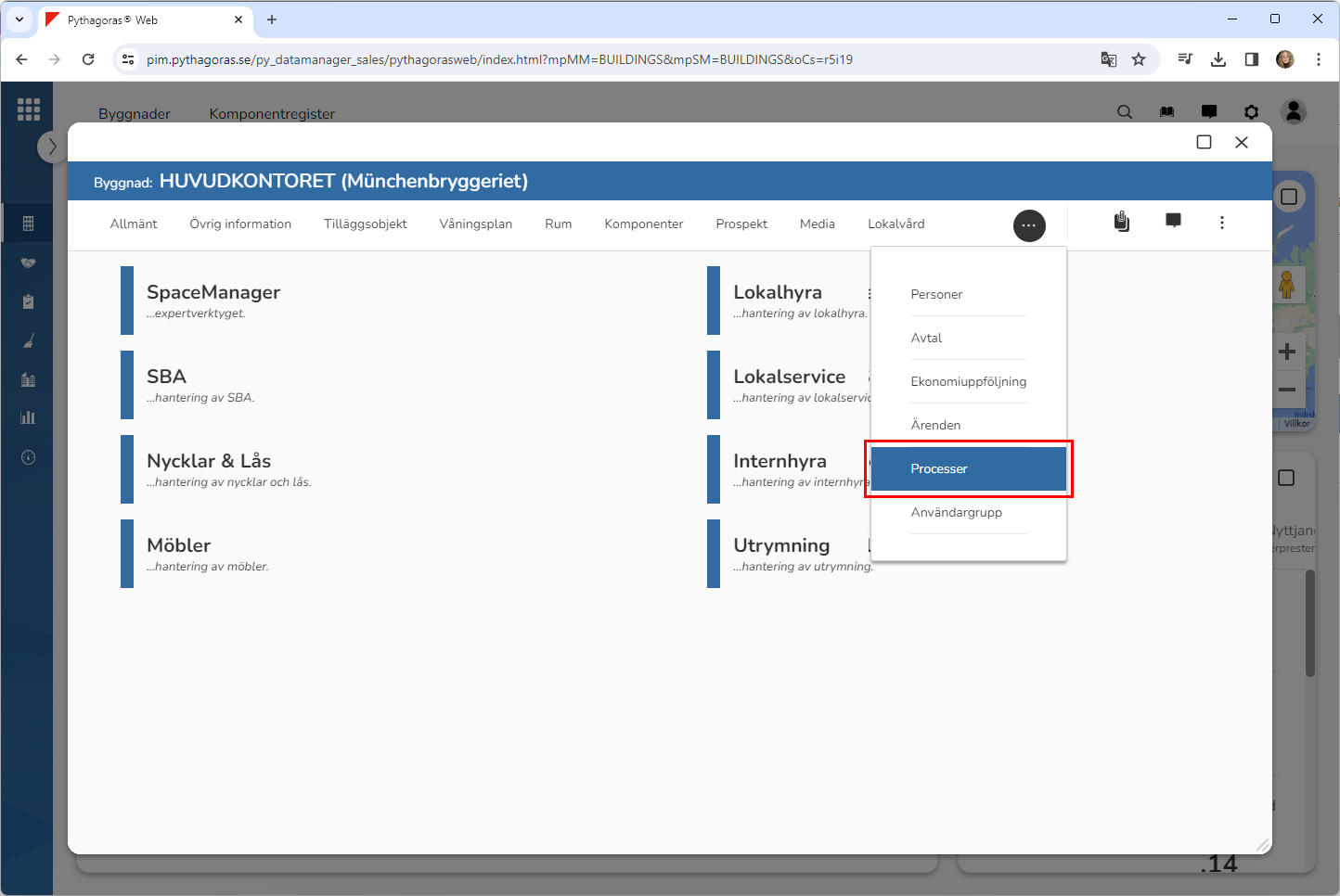Open the app grid launcher icon
The height and width of the screenshot is (896, 1340).
(x=29, y=109)
